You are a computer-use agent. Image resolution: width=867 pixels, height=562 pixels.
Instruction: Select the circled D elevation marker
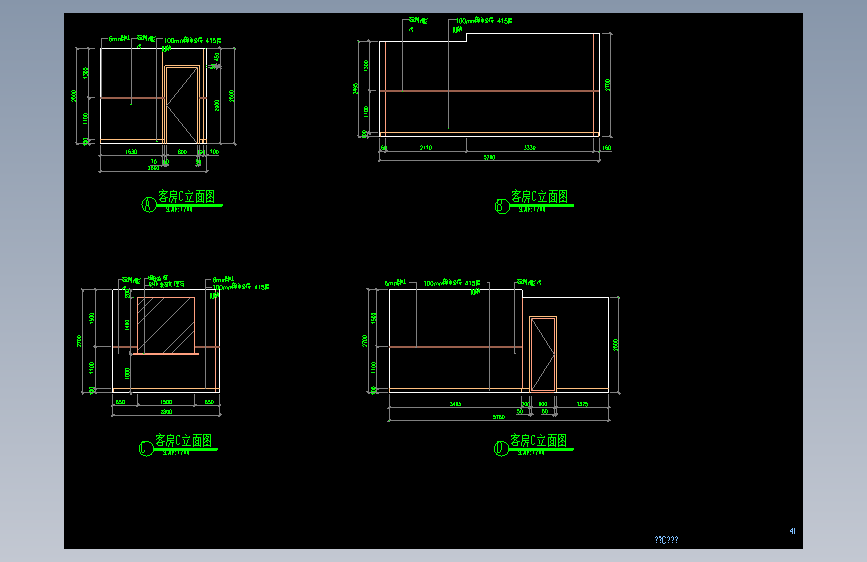[501, 449]
